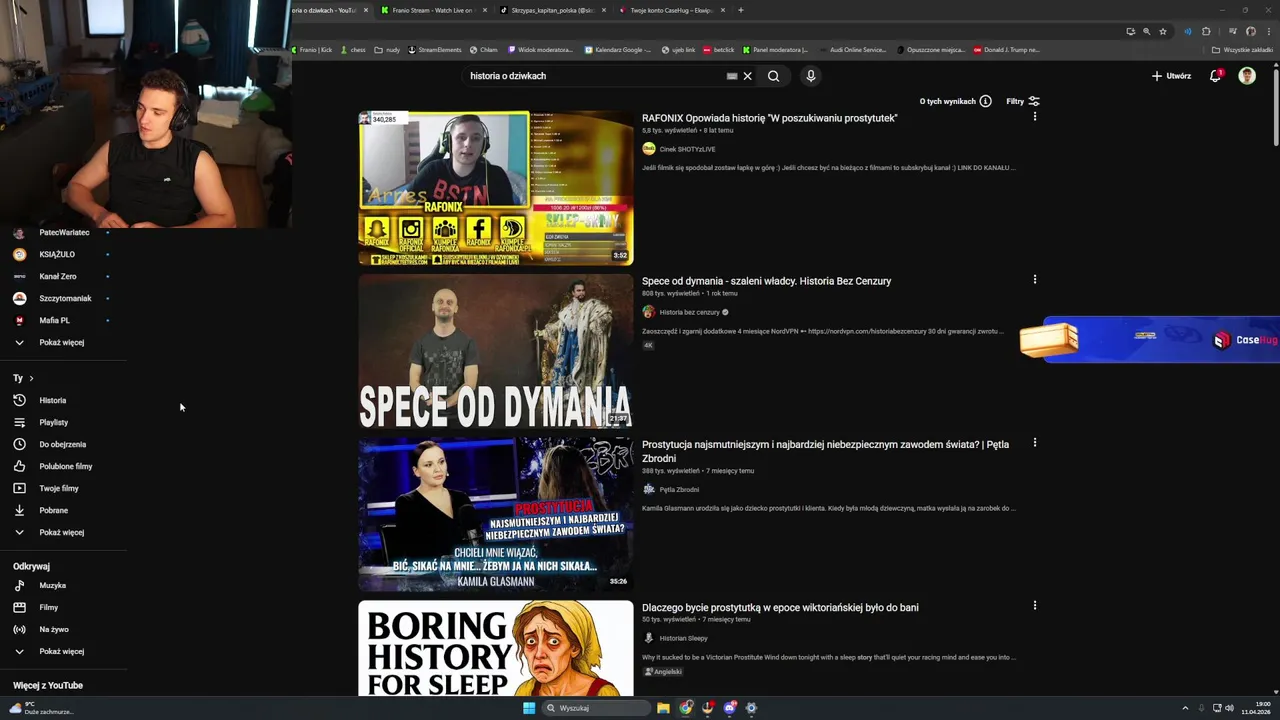Viewport: 1280px width, 720px height.
Task: Play the RAFONIX video thumbnail
Action: coord(496,188)
